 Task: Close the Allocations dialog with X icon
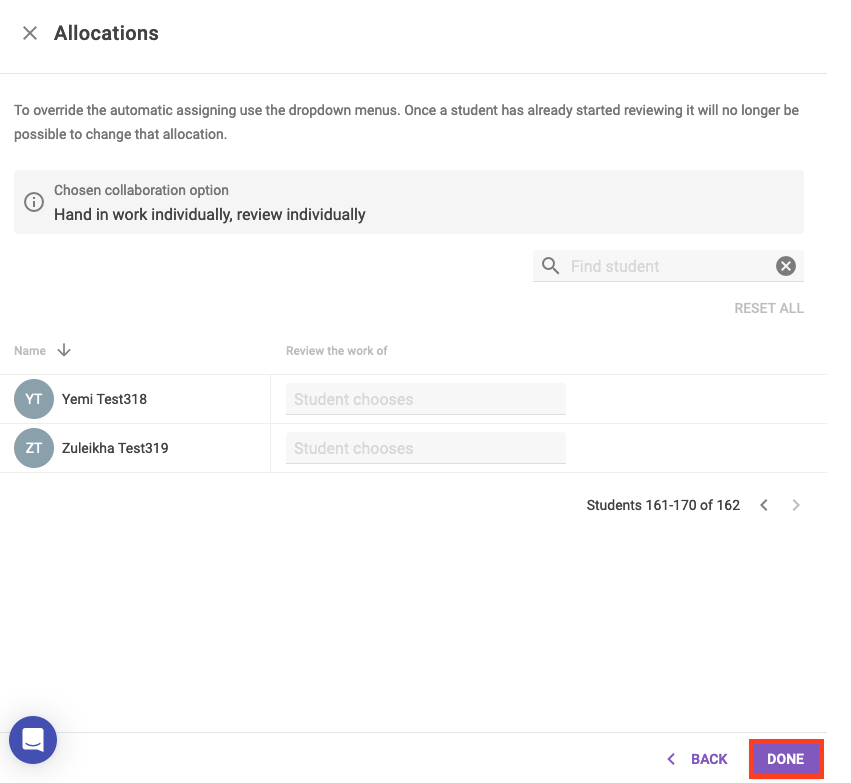pos(30,33)
